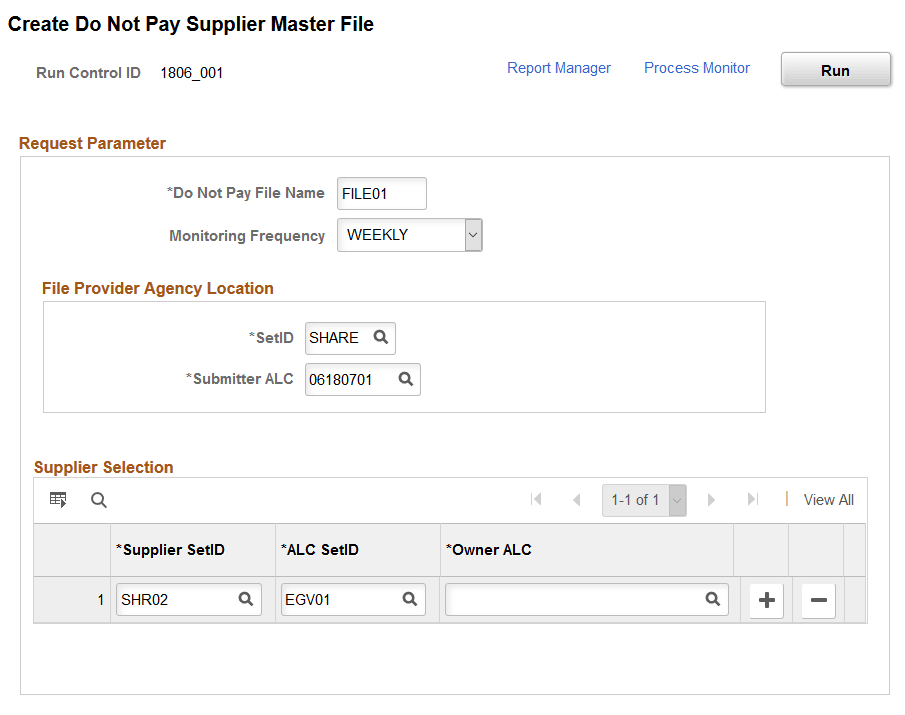Open the SetID lookup magnifier
This screenshot has height=715, width=905.
[x=382, y=338]
